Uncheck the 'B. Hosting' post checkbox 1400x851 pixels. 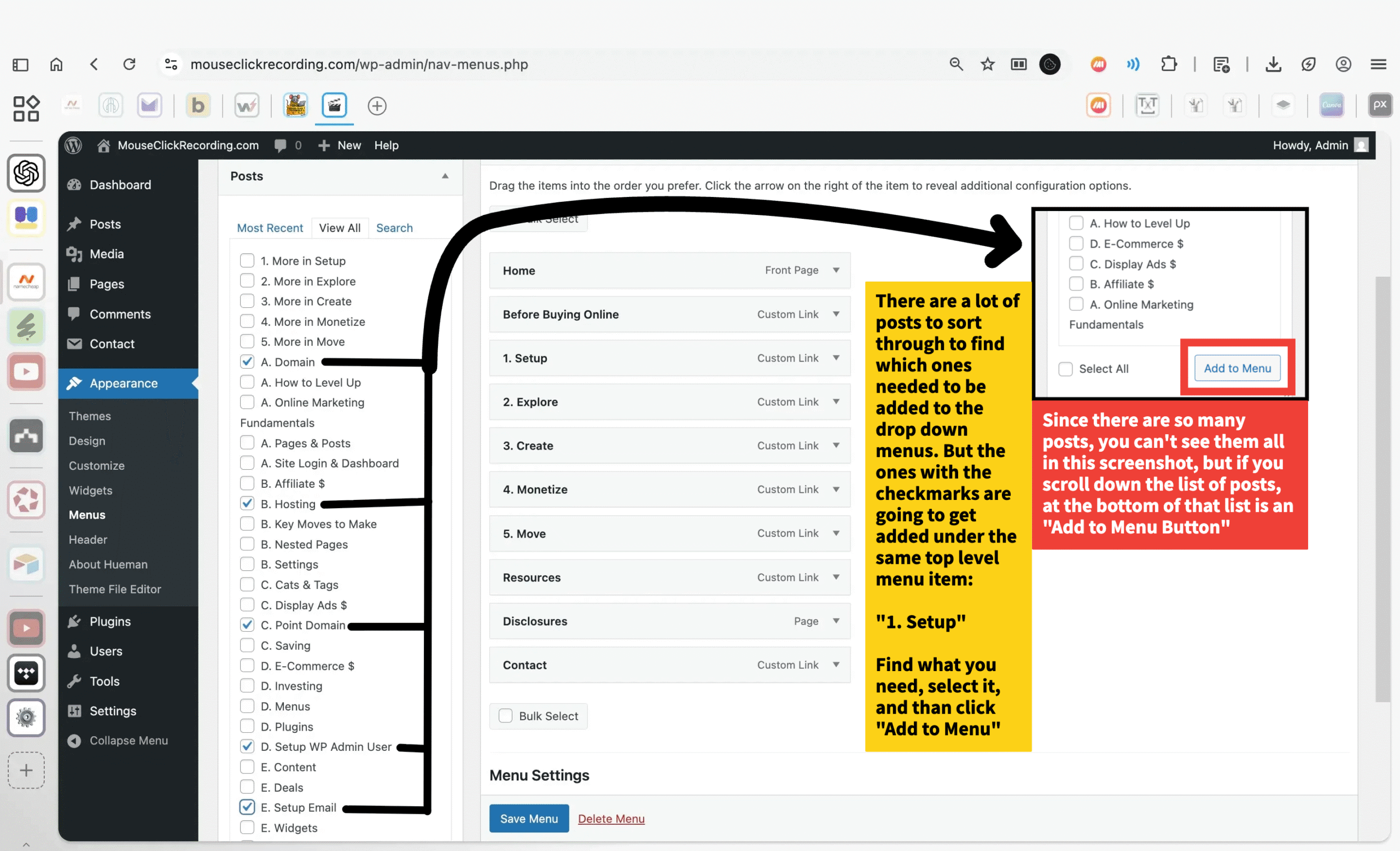coord(247,503)
